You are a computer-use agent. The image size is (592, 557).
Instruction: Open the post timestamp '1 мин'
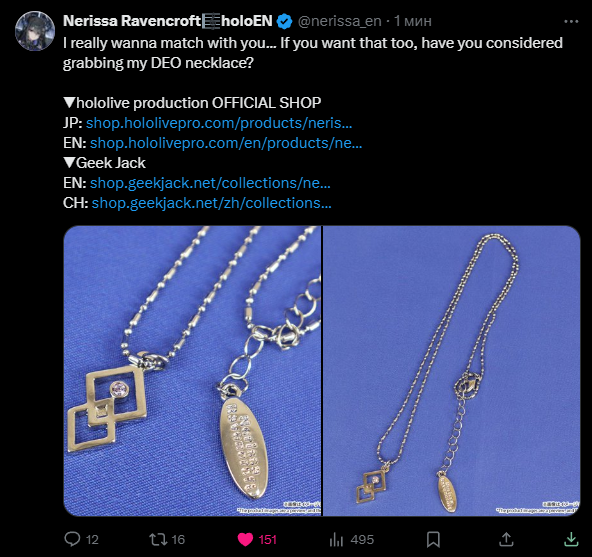click(413, 21)
